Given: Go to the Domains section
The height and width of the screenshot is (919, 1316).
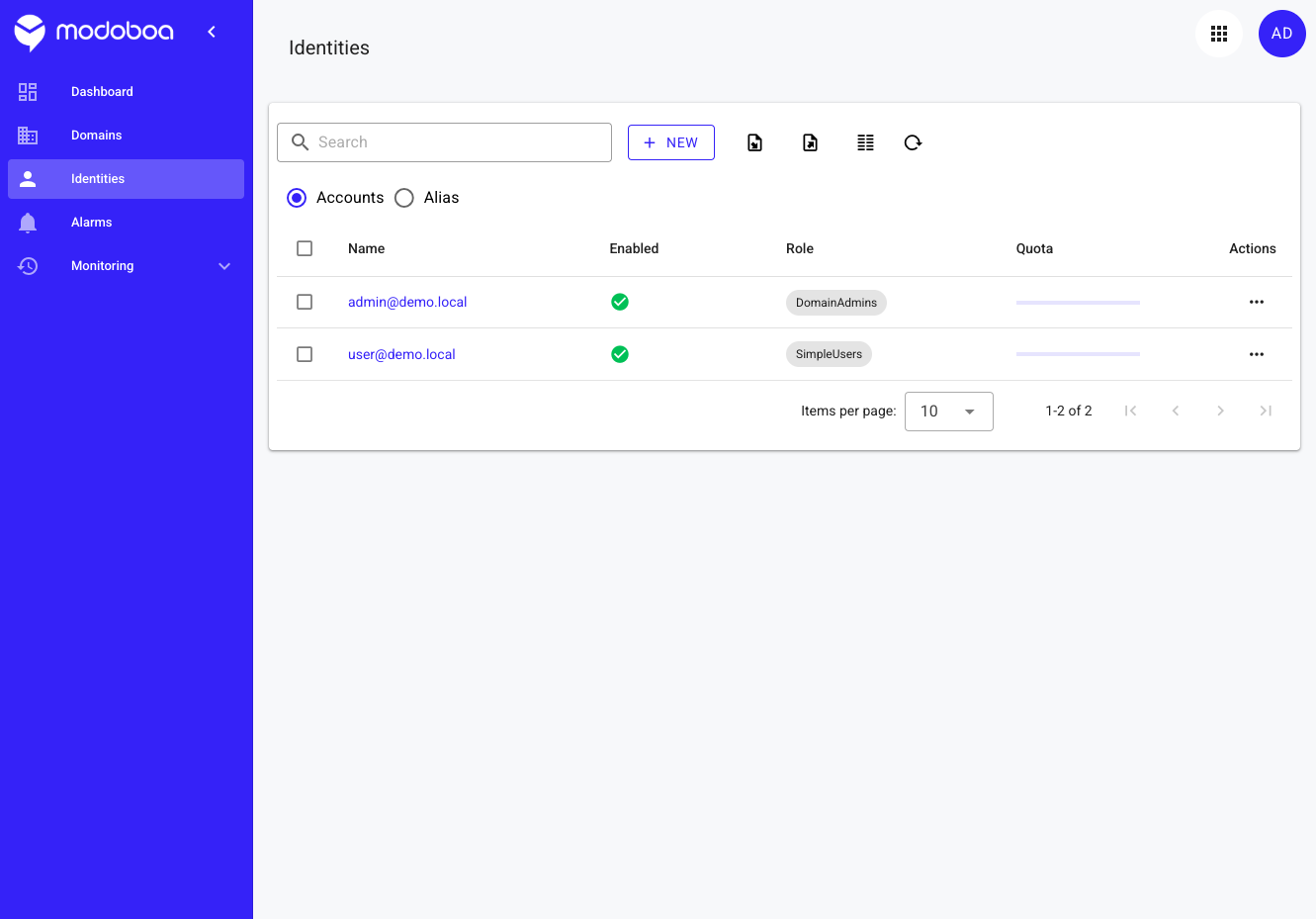Looking at the screenshot, I should click(x=127, y=136).
